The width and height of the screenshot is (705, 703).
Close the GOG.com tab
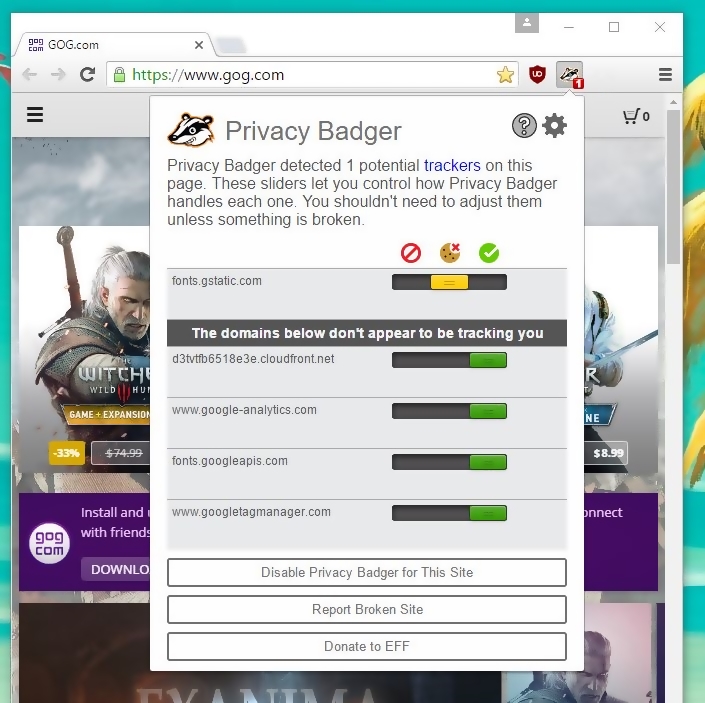[199, 45]
